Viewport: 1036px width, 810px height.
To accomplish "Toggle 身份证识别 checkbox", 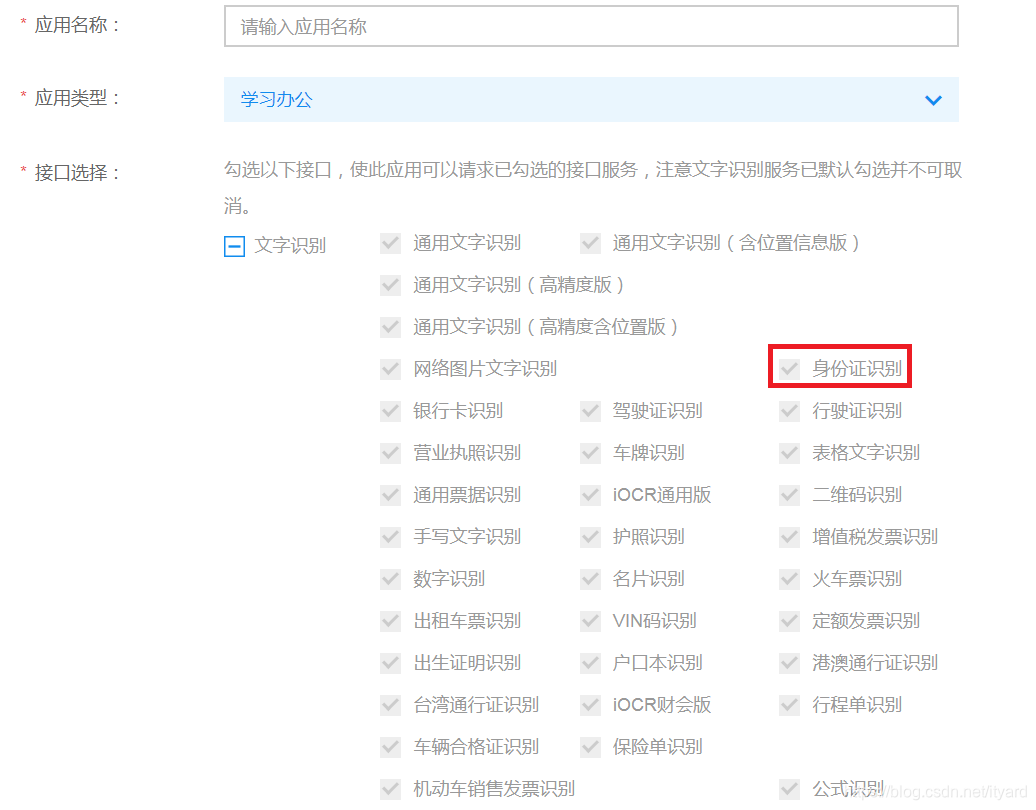I will point(790,369).
